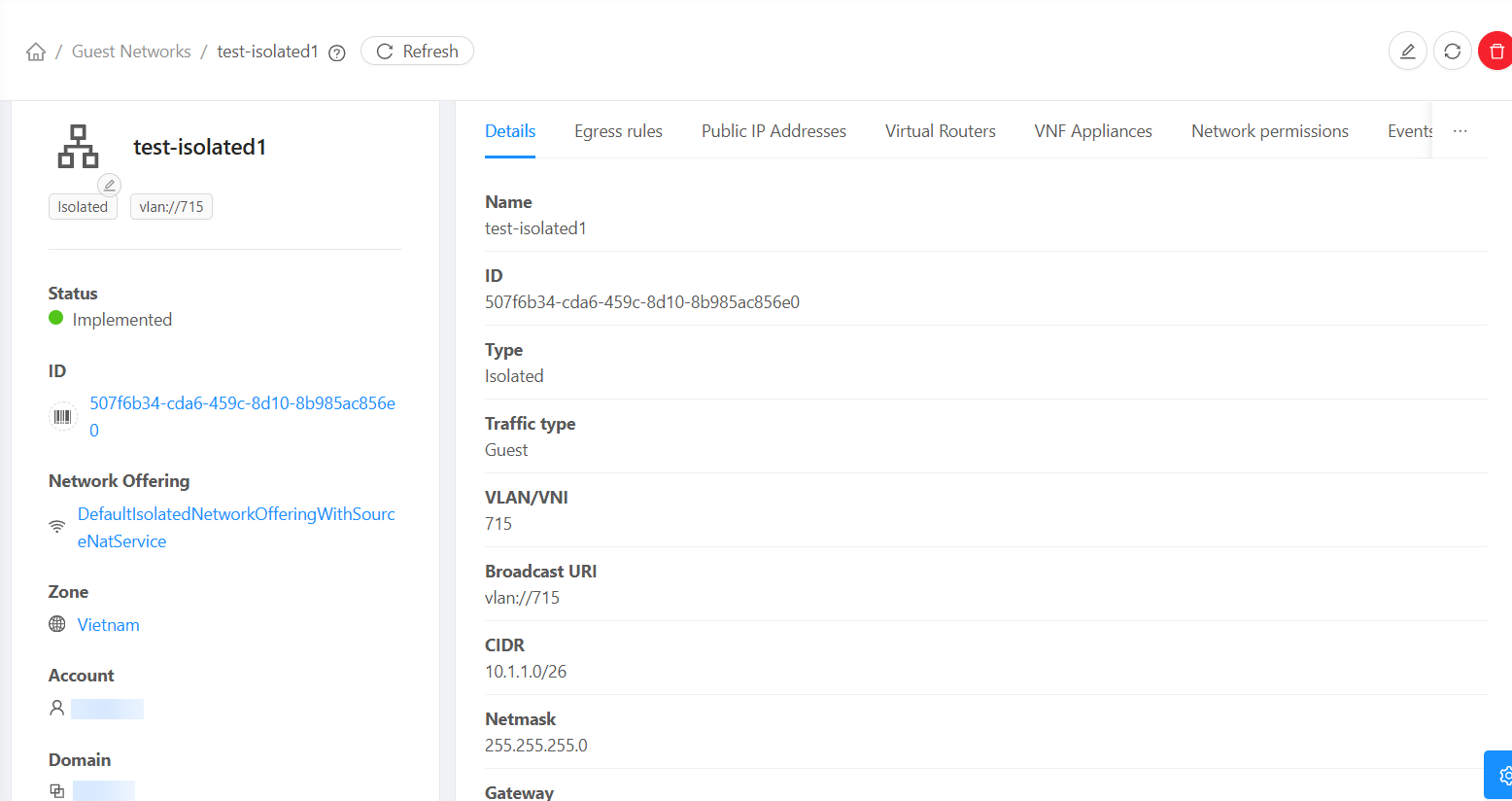The width and height of the screenshot is (1512, 801).
Task: Go to the VNF Appliances tab
Action: tap(1092, 131)
